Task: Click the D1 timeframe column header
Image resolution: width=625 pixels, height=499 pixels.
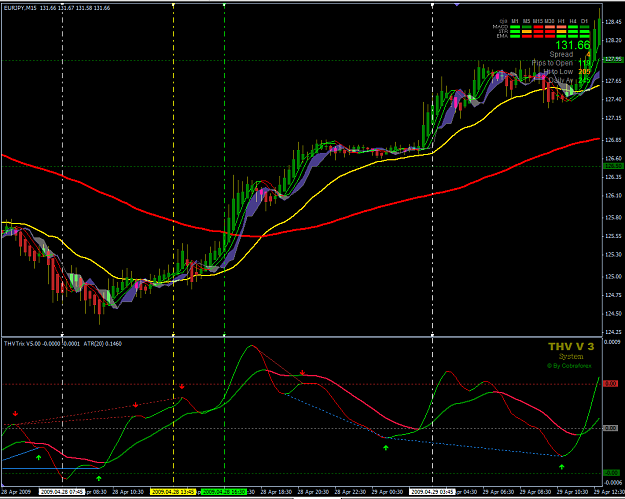Action: pos(584,21)
